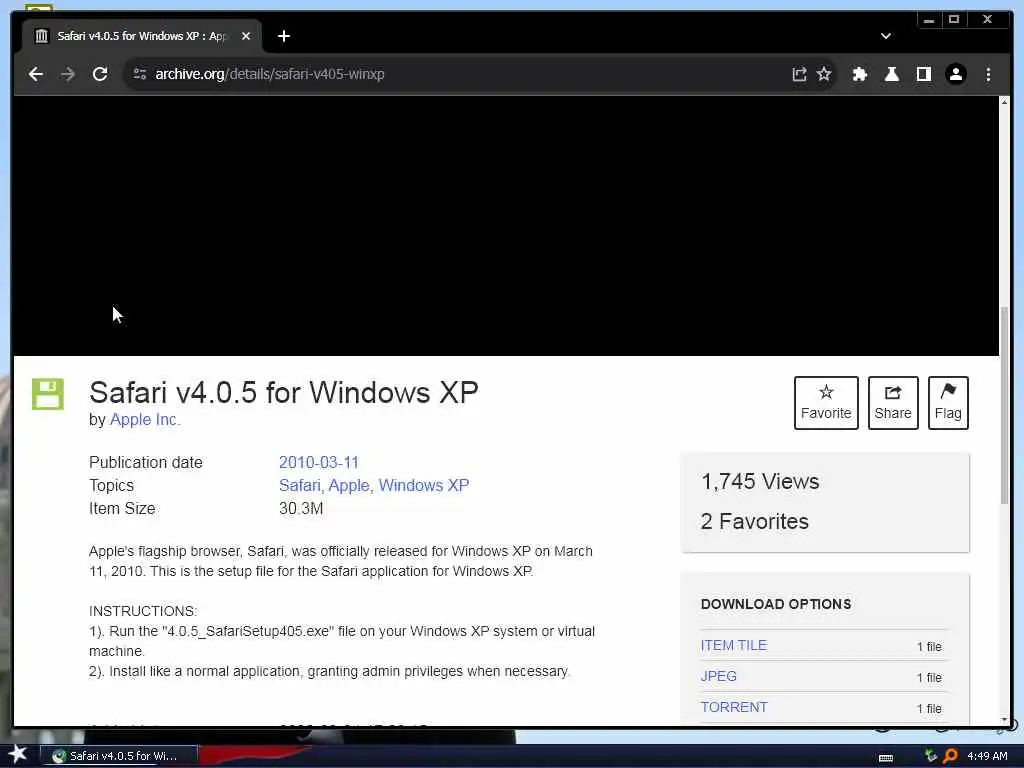The image size is (1024, 768).
Task: Click the DOWNLOAD OPTIONS heading
Action: coord(776,604)
